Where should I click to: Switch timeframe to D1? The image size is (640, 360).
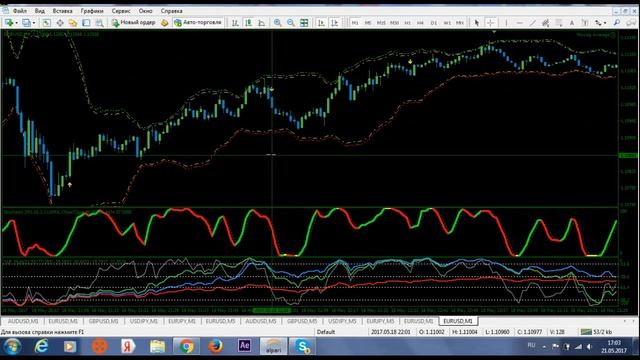pos(433,23)
